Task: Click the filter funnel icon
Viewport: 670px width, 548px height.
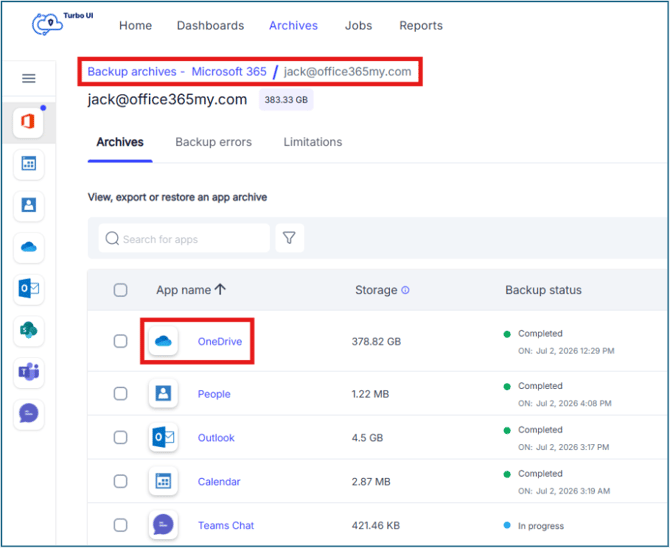Action: [289, 238]
